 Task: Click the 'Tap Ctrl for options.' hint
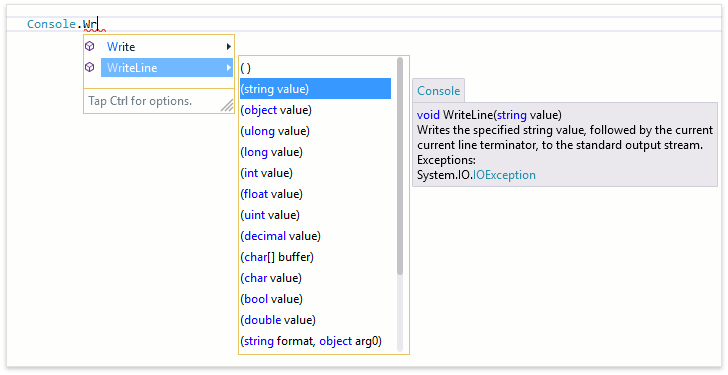(140, 101)
